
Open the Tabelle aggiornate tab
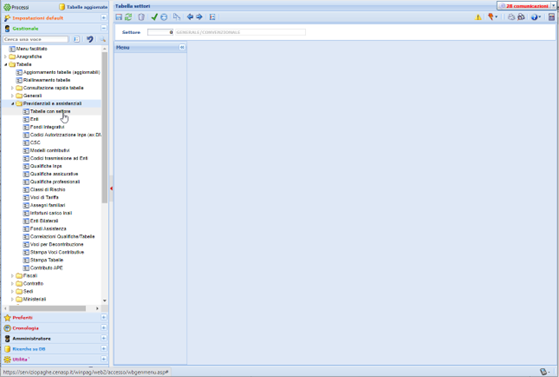pyautogui.click(x=83, y=7)
